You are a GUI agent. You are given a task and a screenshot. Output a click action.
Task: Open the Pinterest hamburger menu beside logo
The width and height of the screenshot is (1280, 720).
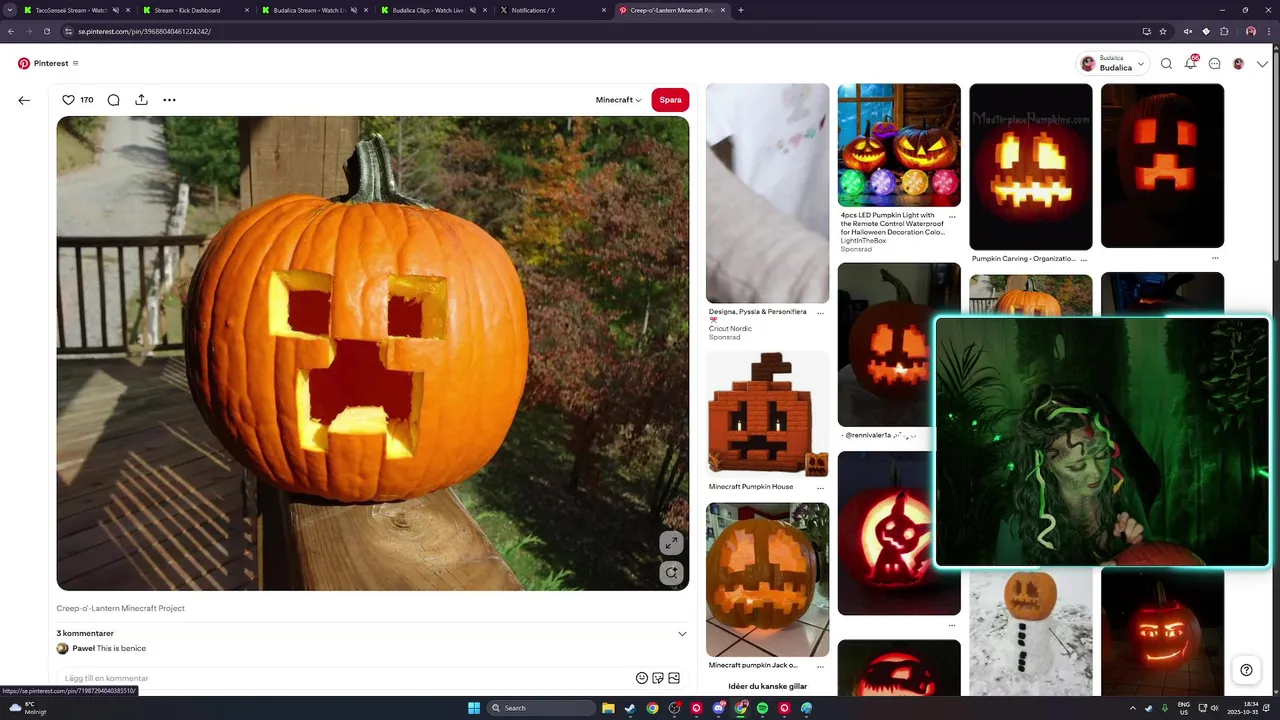[x=75, y=63]
